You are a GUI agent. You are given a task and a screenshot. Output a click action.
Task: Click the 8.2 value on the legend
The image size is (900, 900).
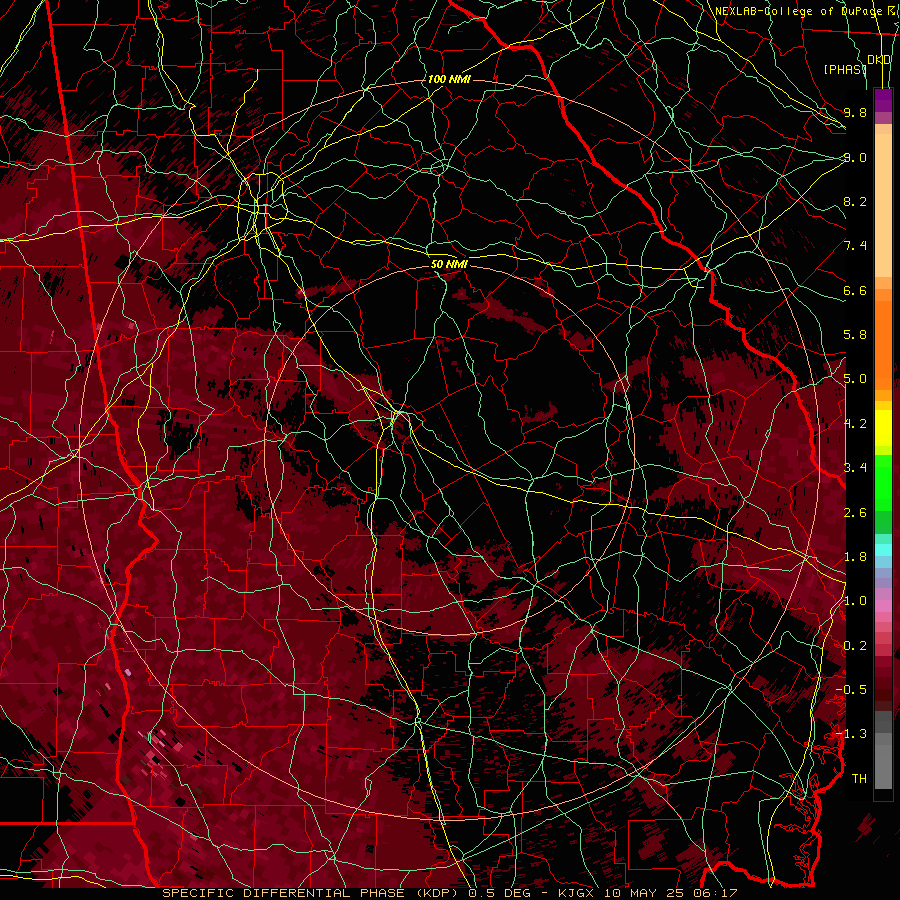(855, 201)
